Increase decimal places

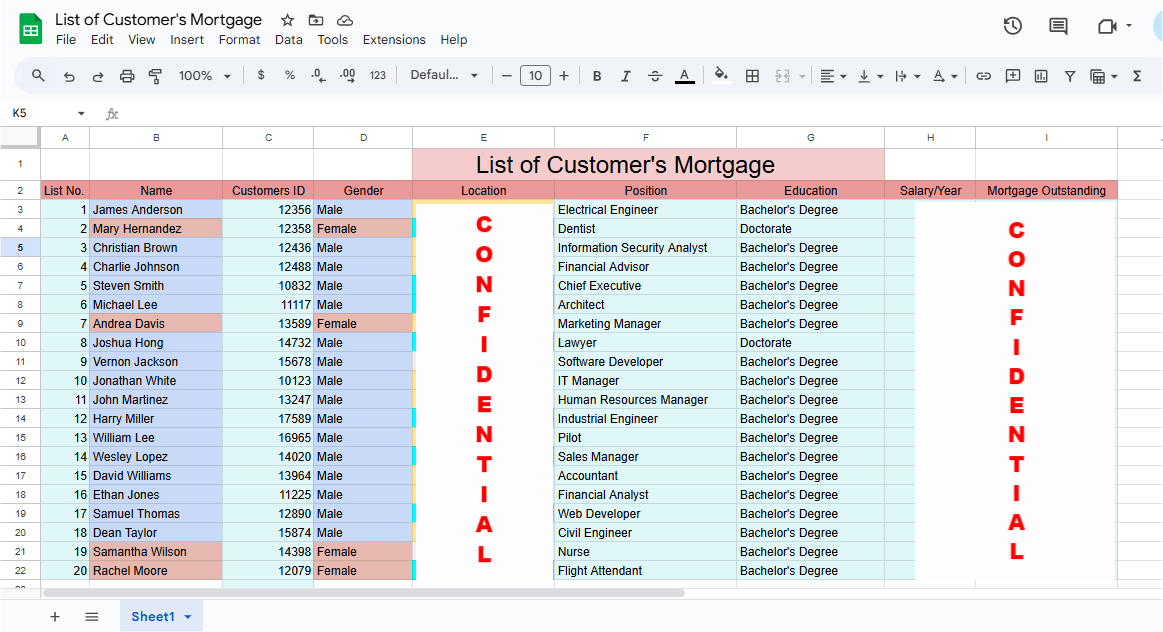pos(347,75)
